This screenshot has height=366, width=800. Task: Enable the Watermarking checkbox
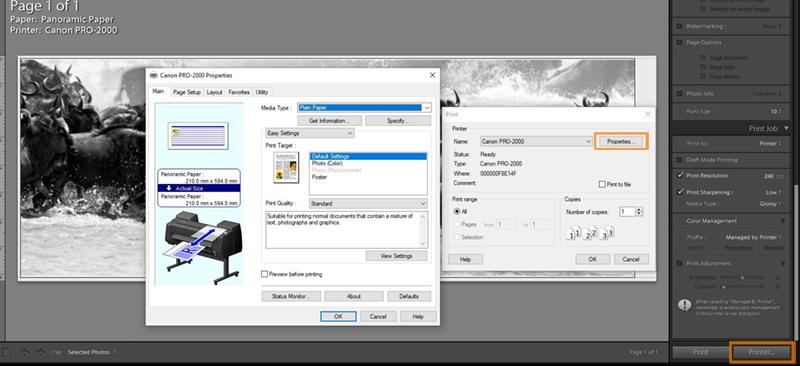coord(680,26)
